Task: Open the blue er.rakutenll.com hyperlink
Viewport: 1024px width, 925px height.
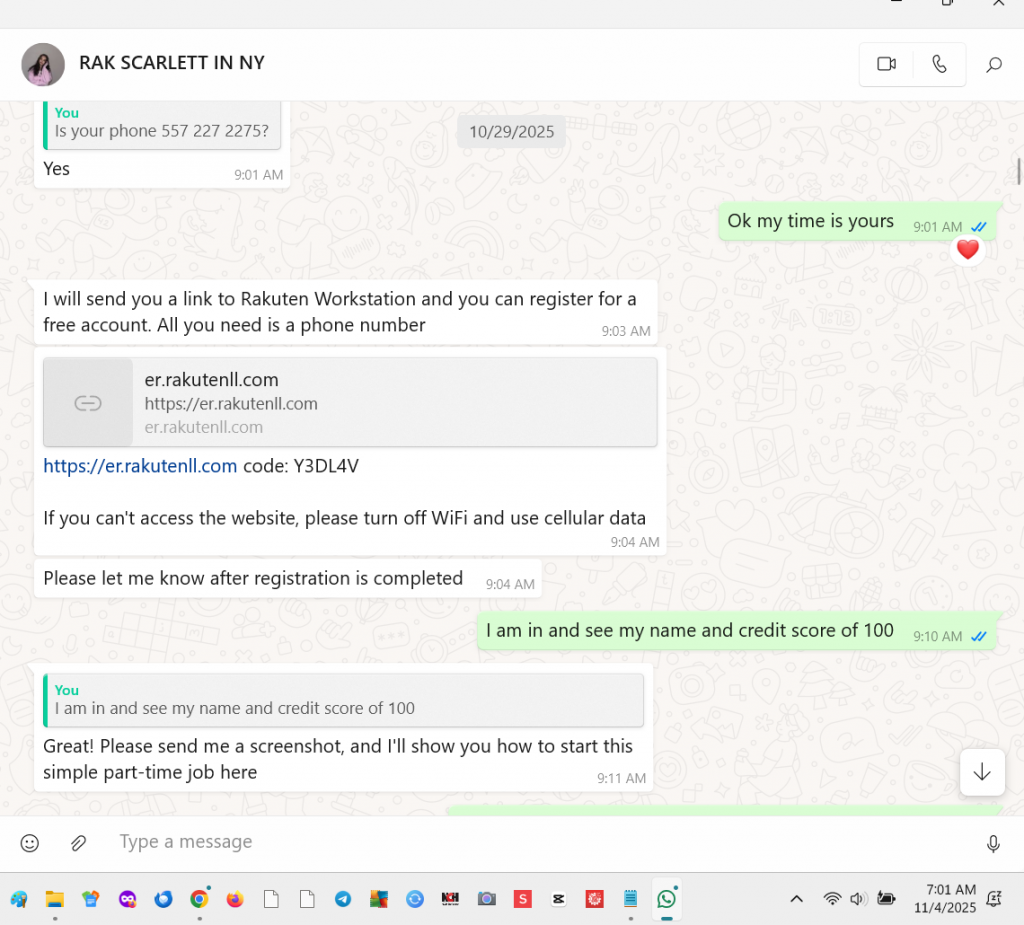Action: point(140,466)
